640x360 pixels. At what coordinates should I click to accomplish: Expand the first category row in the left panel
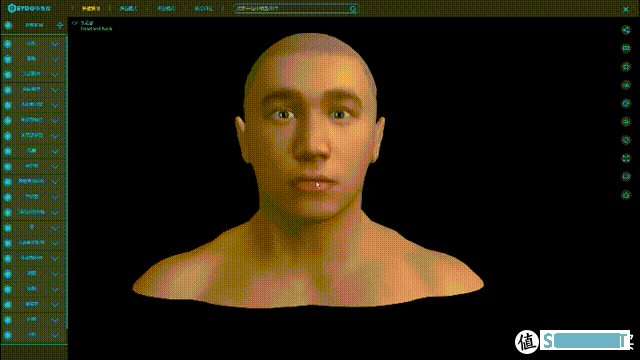(x=55, y=44)
